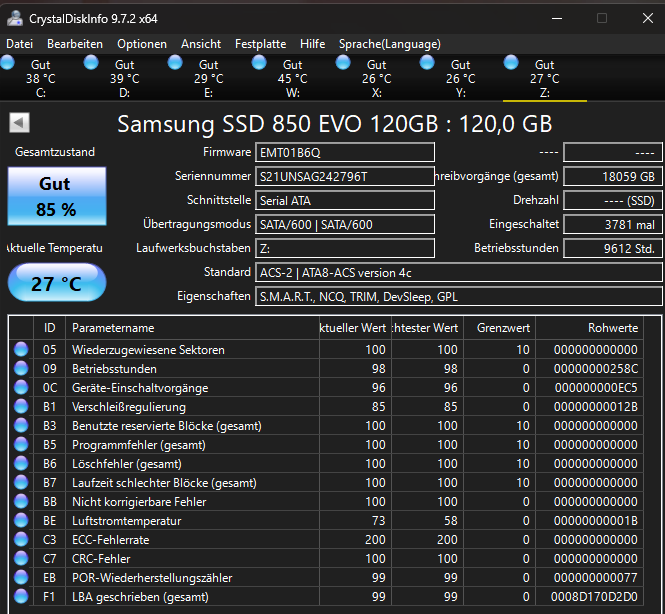The image size is (665, 614).
Task: Click status orb for Löschfehler row
Action: click(21, 463)
